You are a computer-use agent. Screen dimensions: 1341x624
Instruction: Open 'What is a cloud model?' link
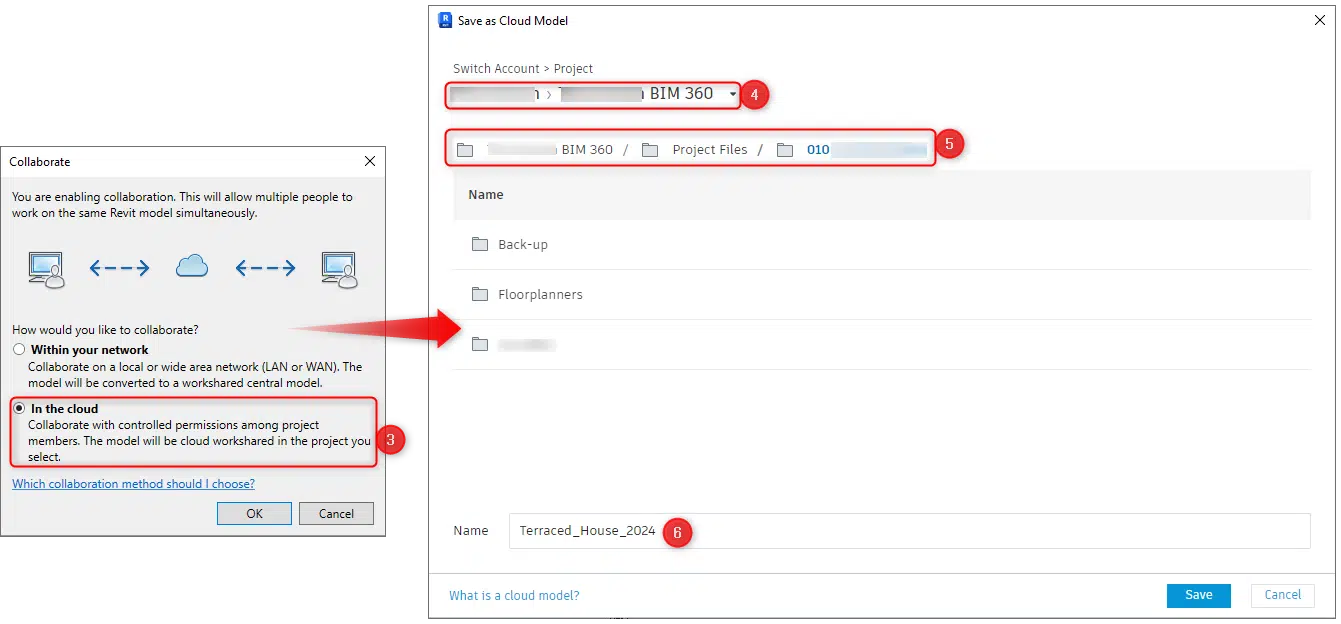click(514, 596)
